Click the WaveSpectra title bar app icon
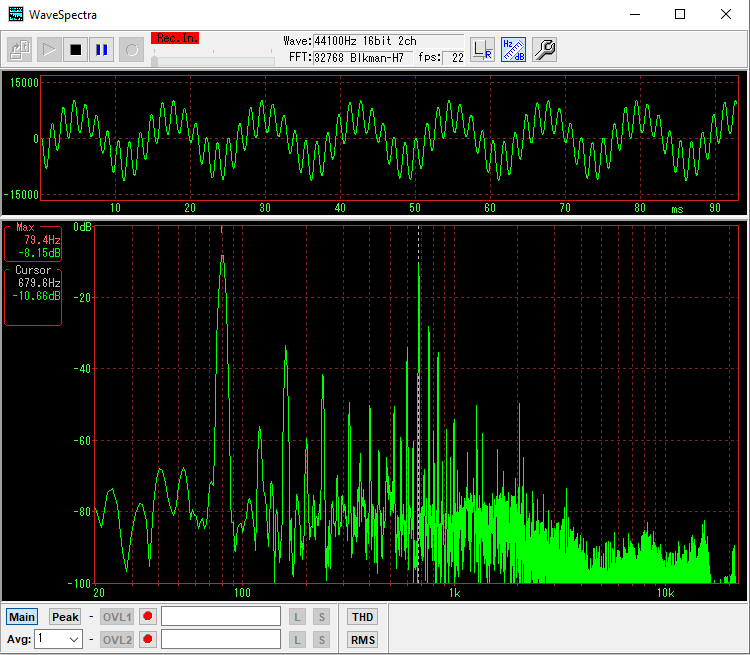Screen dimensions: 750x655 16,14
